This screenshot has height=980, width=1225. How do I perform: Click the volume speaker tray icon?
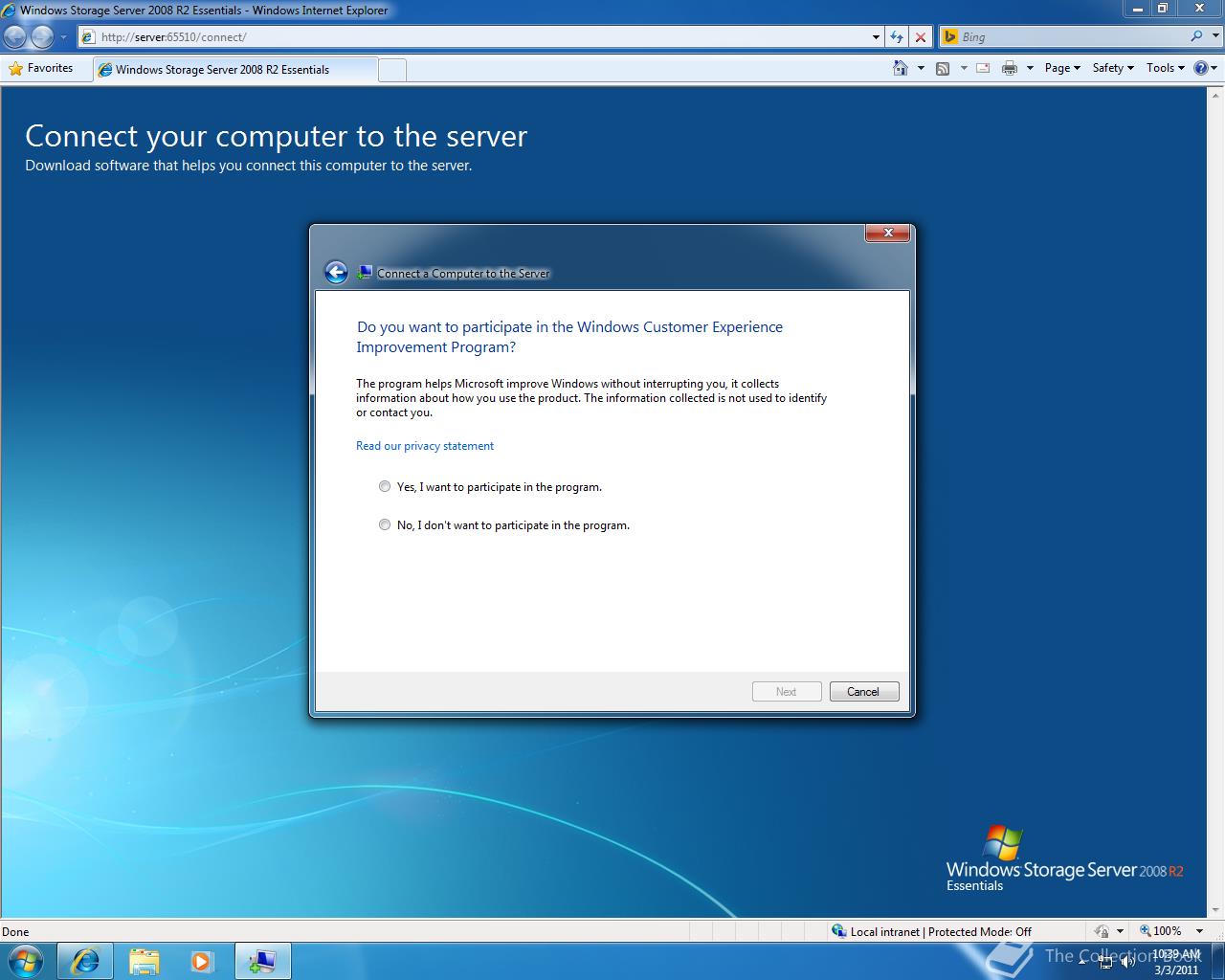(x=1128, y=963)
